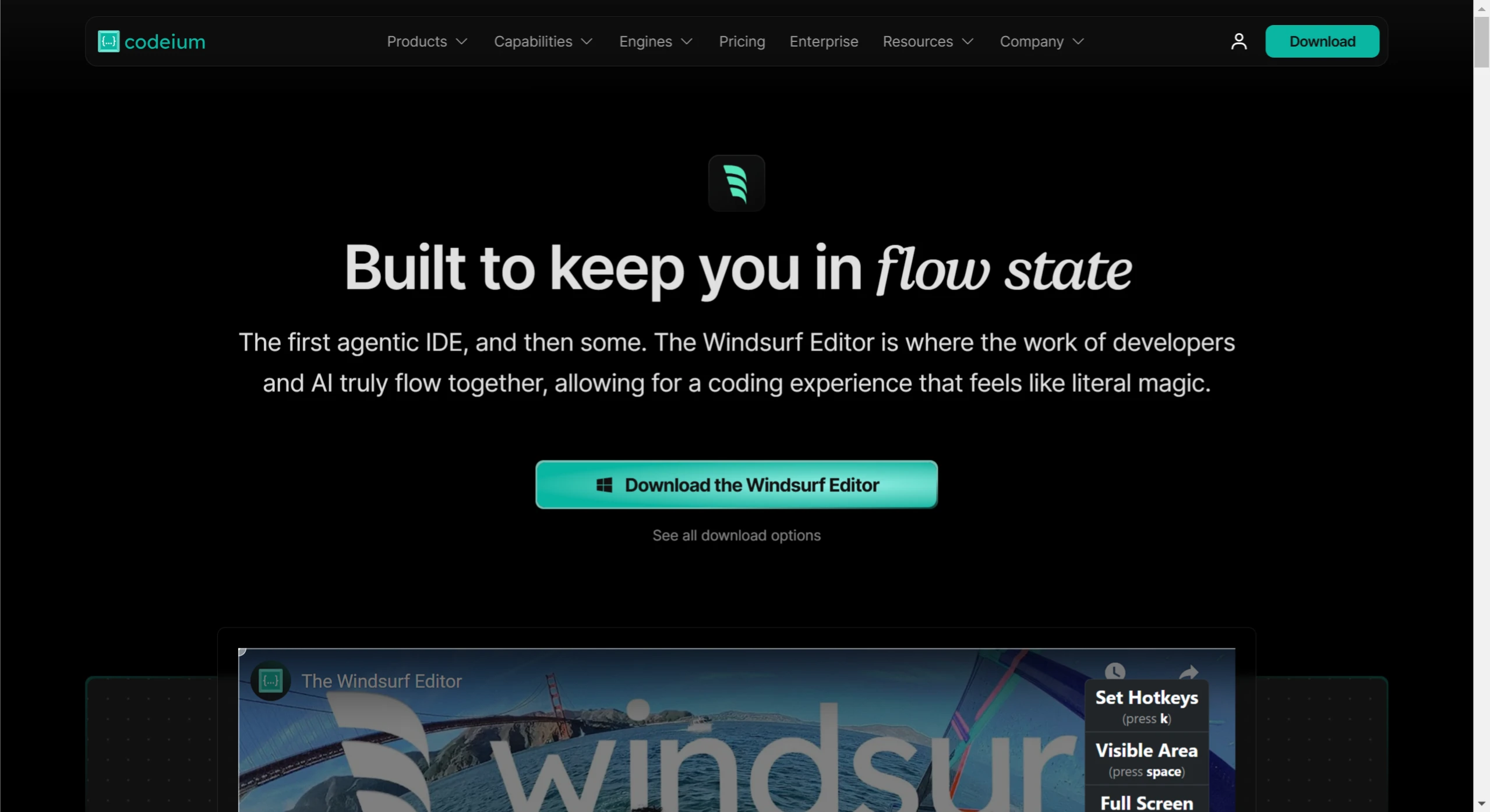Screen dimensions: 1490x812
Task: Click See all download options link
Action: [736, 534]
